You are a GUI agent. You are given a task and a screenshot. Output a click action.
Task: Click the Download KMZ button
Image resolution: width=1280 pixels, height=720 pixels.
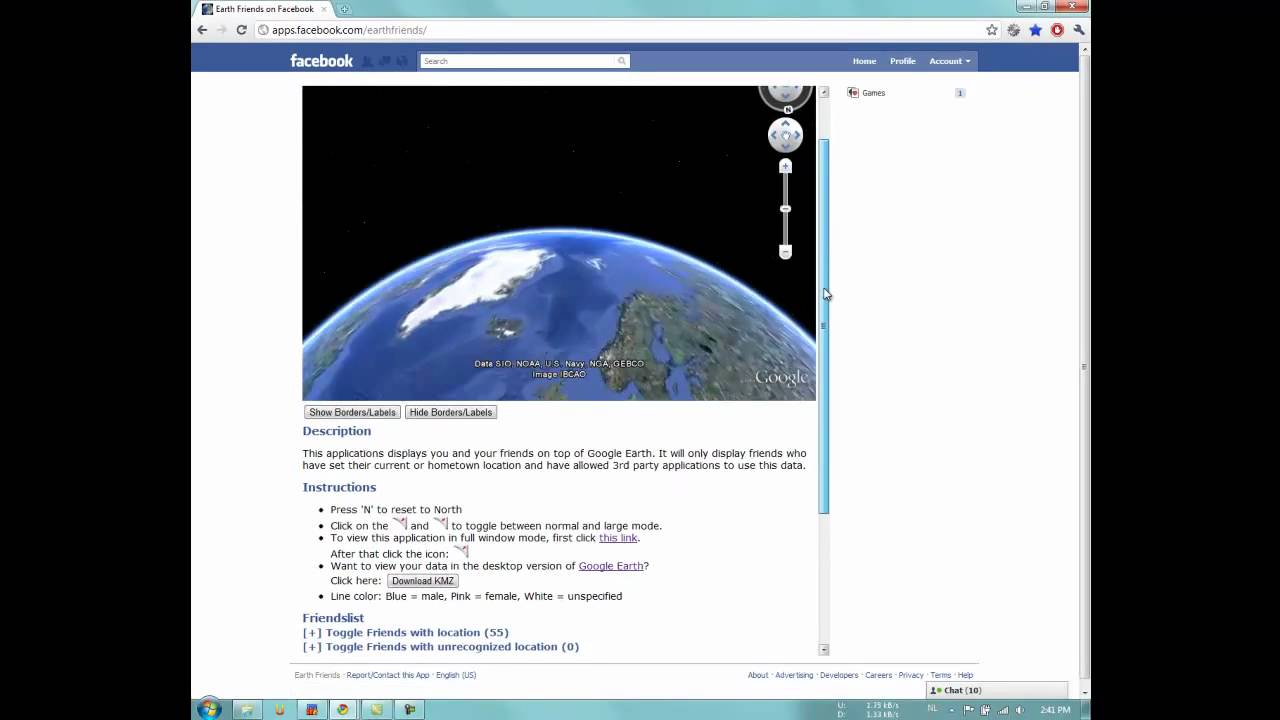pyautogui.click(x=423, y=581)
